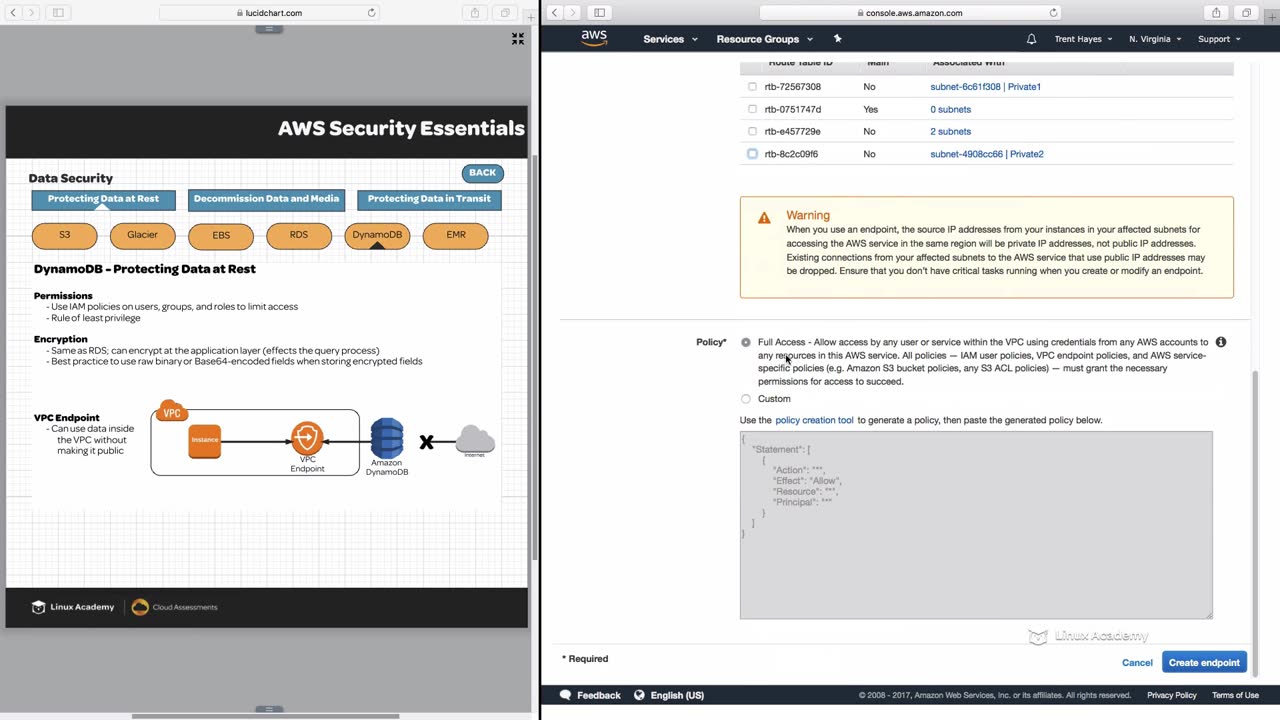Image resolution: width=1280 pixels, height=720 pixels.
Task: Click the English (US) globe icon
Action: (640, 695)
